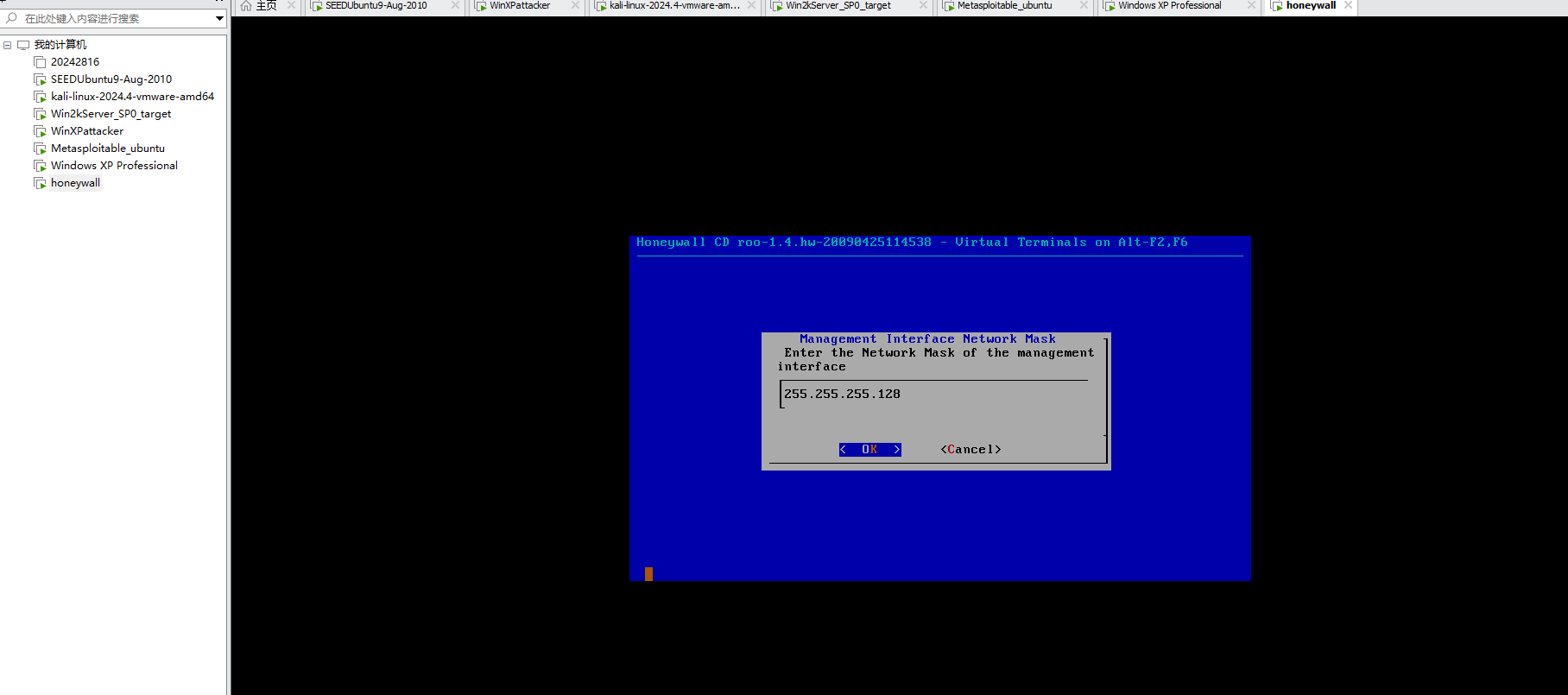Click the computer icon next to 我的计算机
The width and height of the screenshot is (1568, 695).
click(x=23, y=45)
